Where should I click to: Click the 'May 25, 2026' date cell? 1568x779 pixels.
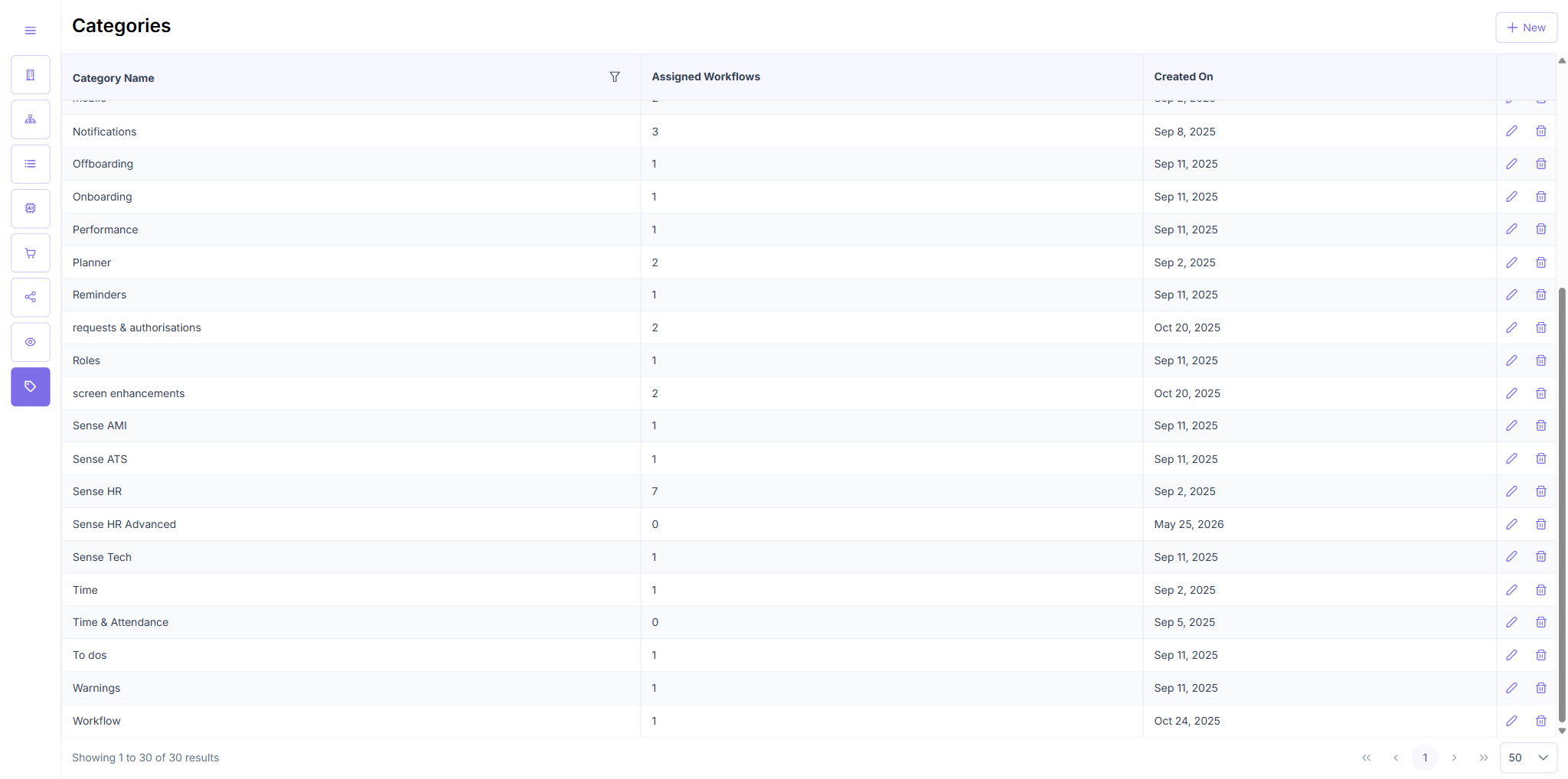(1189, 524)
